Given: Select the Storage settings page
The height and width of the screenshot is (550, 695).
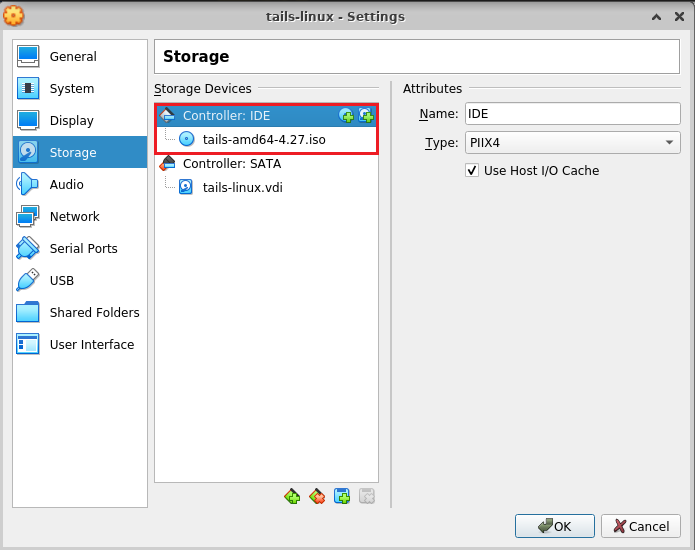Looking at the screenshot, I should pos(80,152).
